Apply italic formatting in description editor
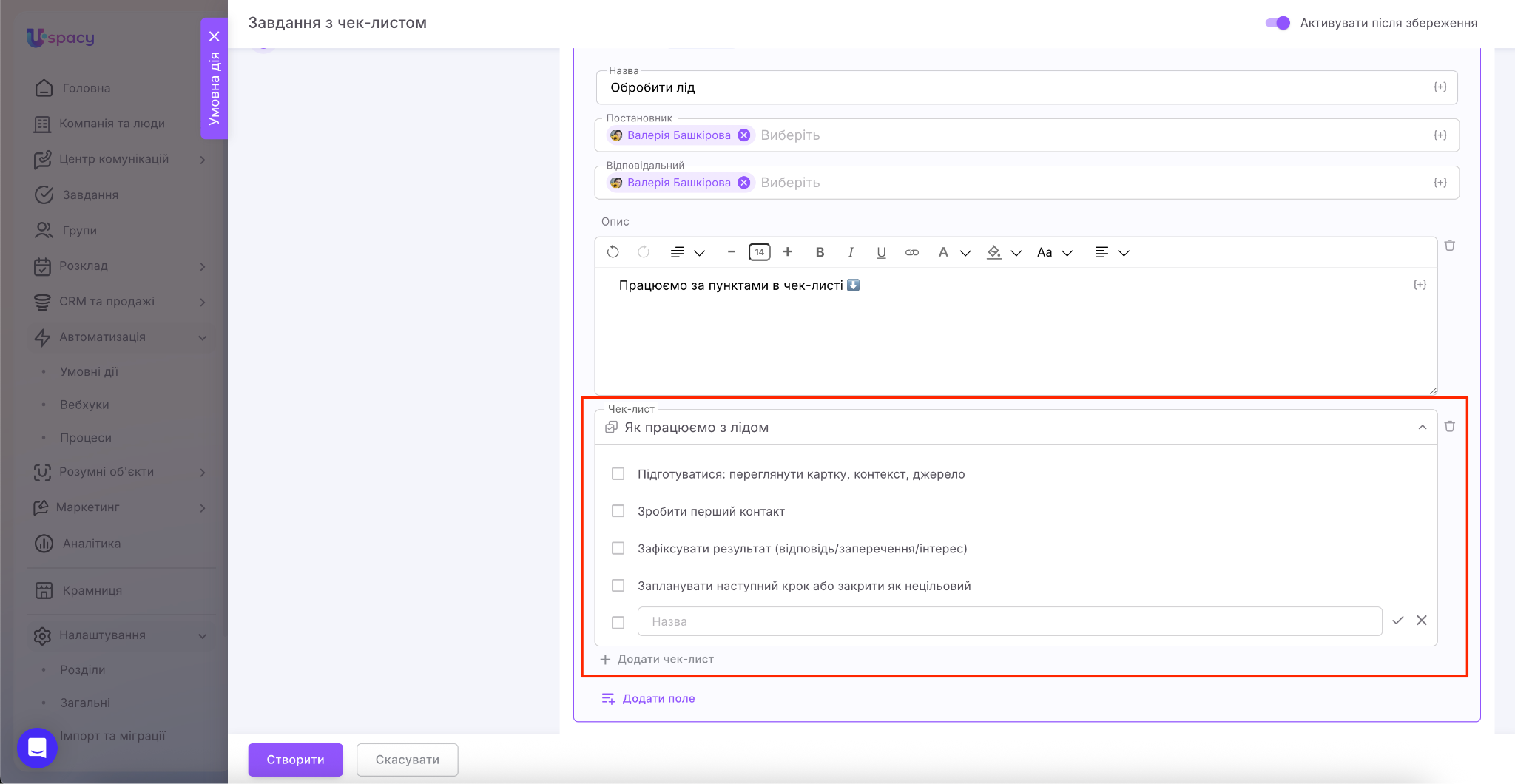Screen dimensions: 1515x784 851,252
